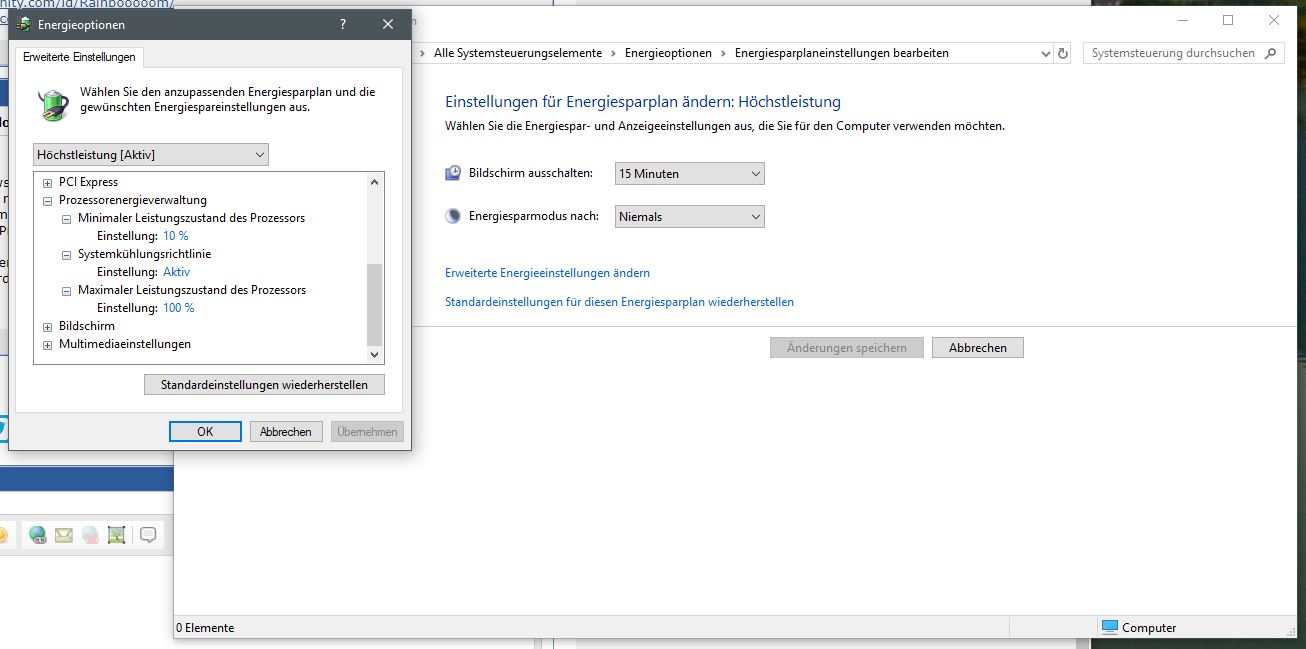Viewport: 1306px width, 649px height.
Task: Collapse the Systemkühlungsrichtlinie node
Action: point(66,255)
